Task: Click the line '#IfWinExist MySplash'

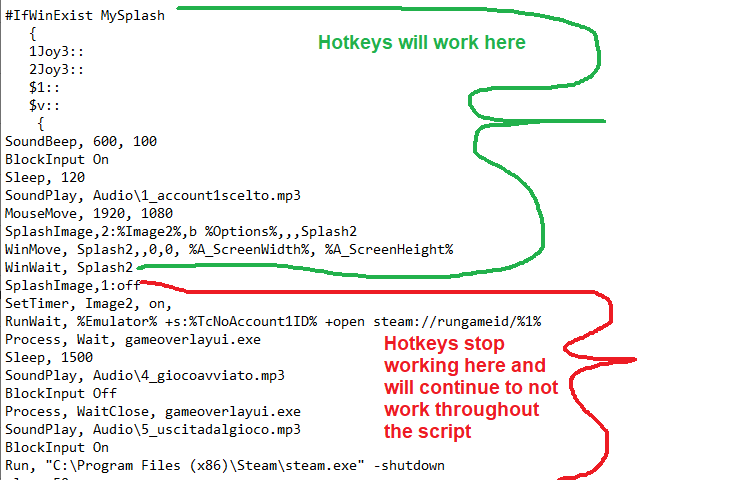Action: [85, 15]
